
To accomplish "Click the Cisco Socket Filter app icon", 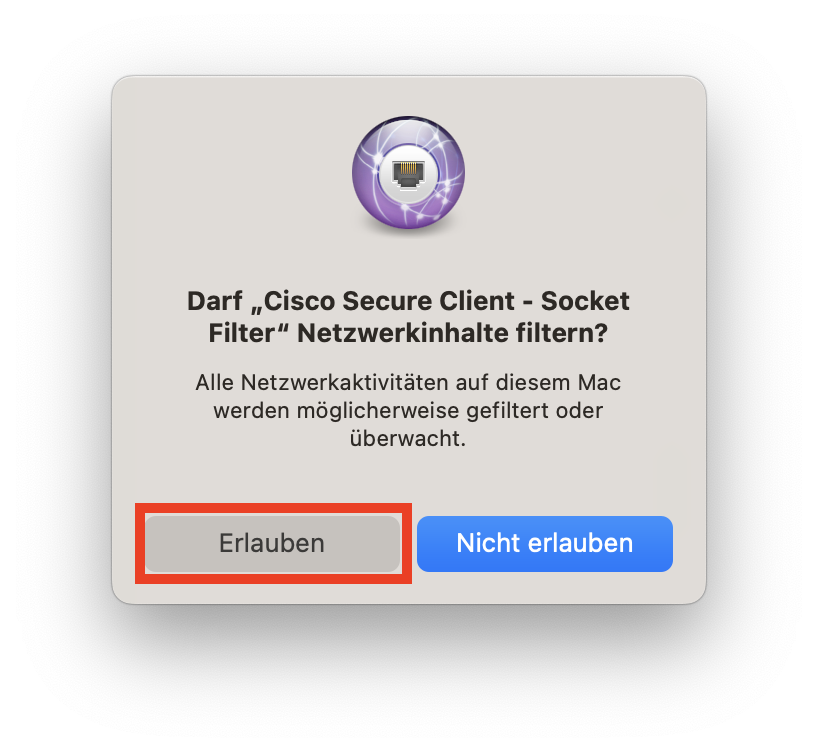I will click(408, 173).
